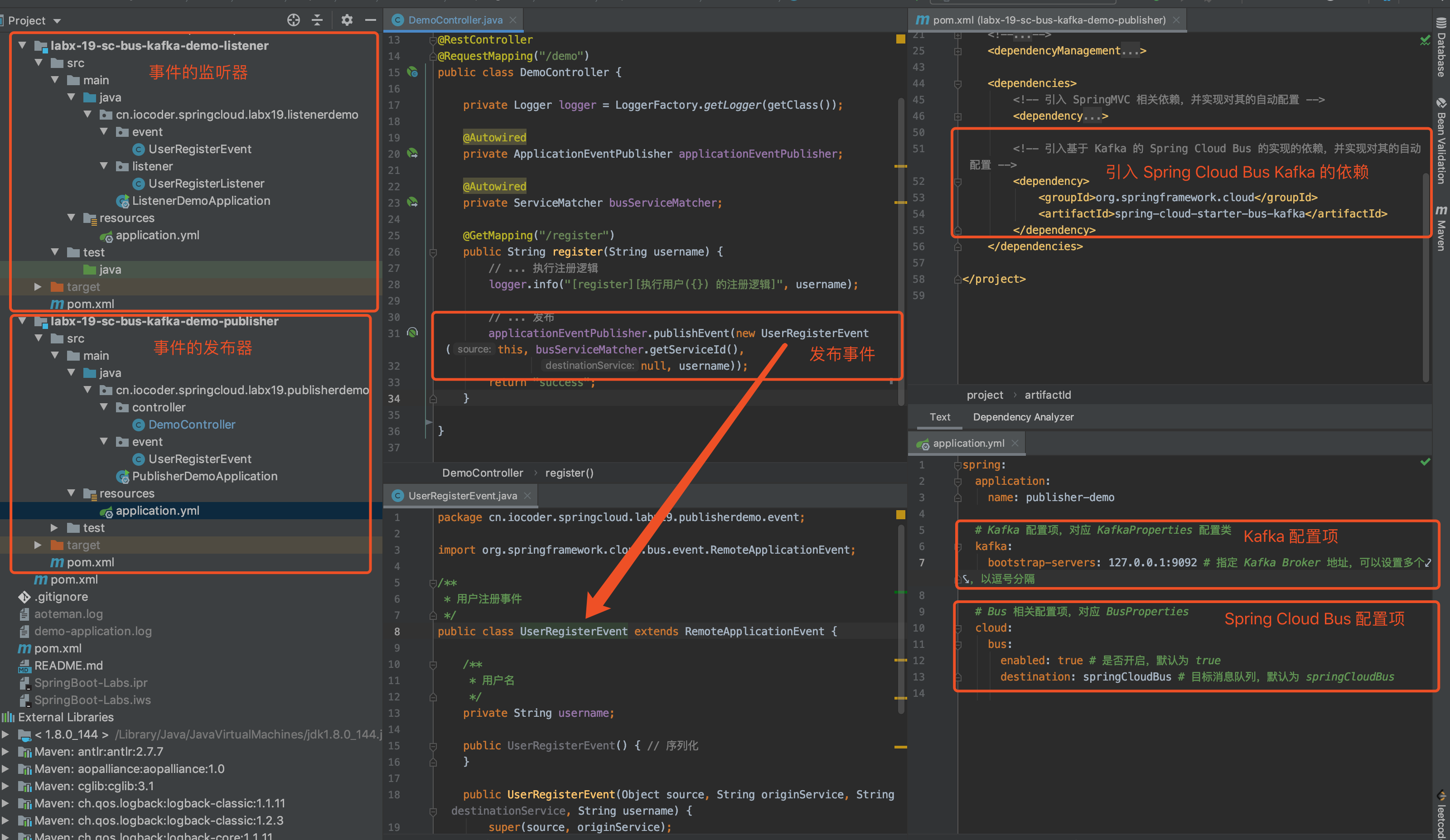This screenshot has height=840, width=1450.
Task: Expand the test folder in the publisher module
Action: pos(54,527)
